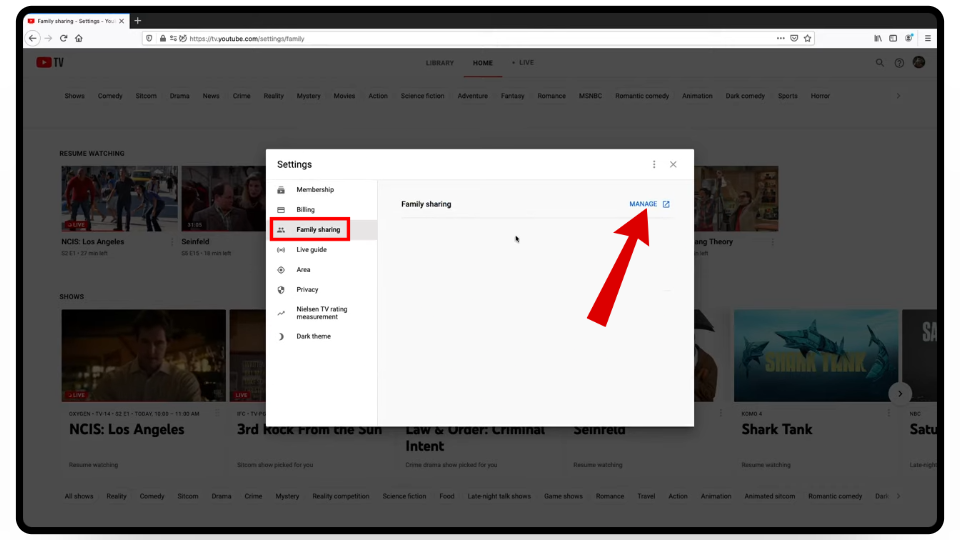Close the Family sharing browser tab
Image resolution: width=960 pixels, height=540 pixels.
121,21
